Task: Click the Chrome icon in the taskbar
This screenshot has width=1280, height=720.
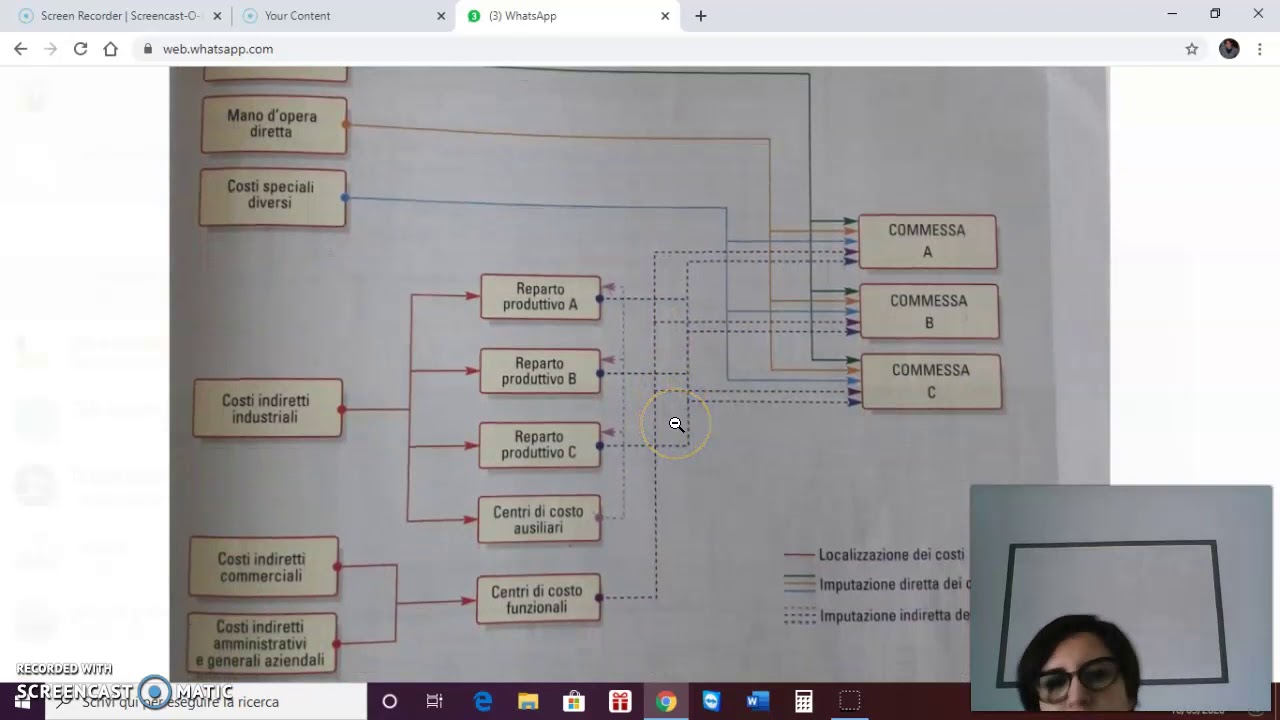Action: pyautogui.click(x=666, y=702)
